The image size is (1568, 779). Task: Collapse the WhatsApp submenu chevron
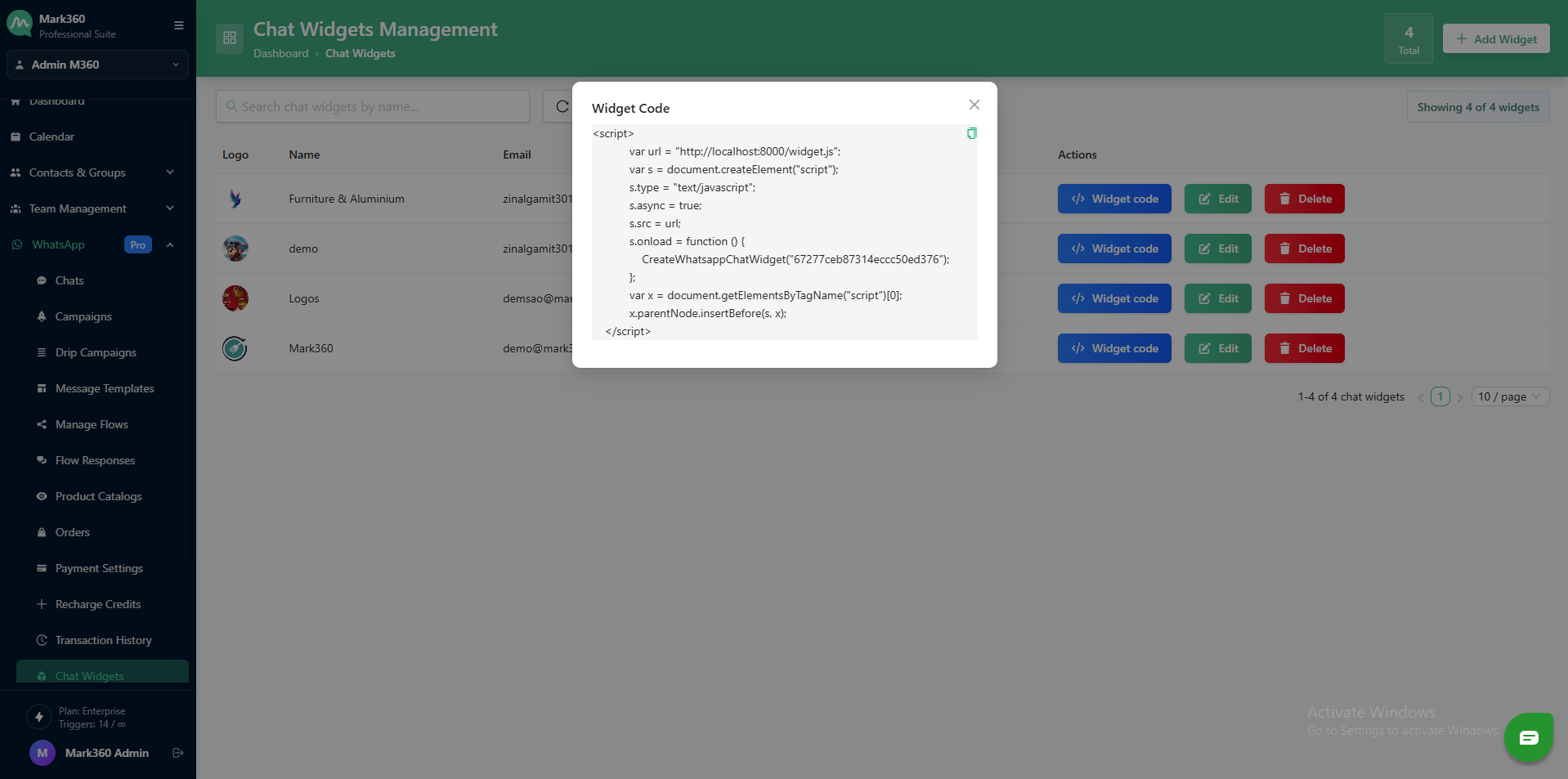[170, 244]
